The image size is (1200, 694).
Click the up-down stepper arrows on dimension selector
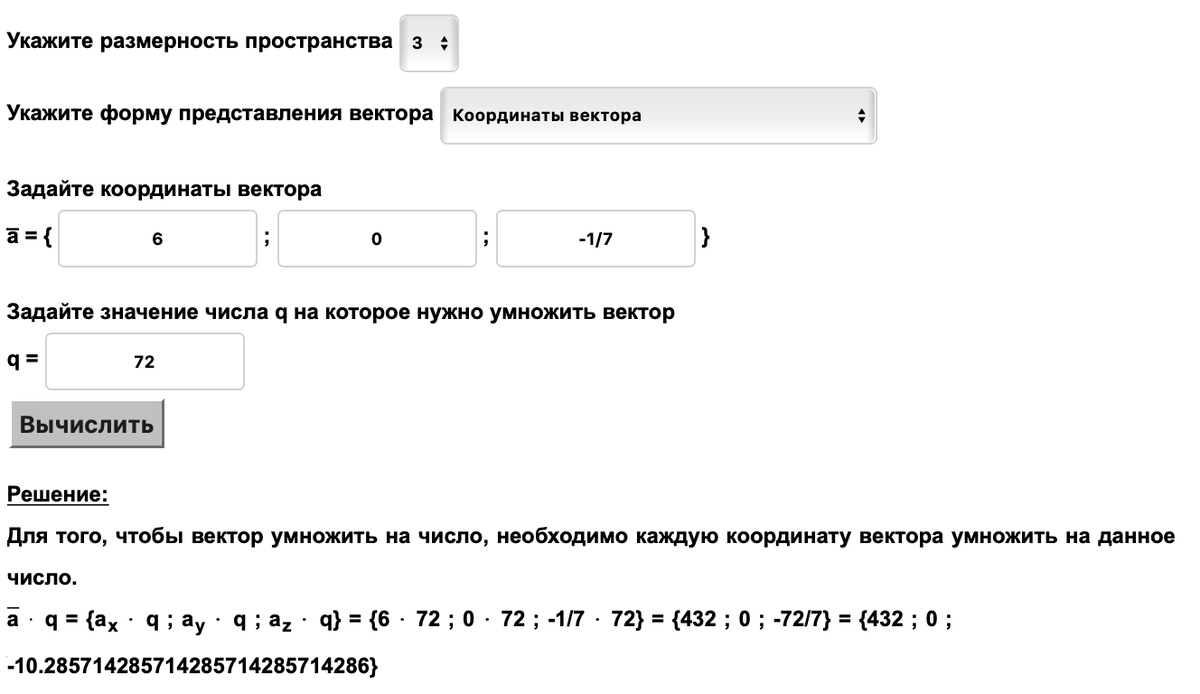(444, 40)
